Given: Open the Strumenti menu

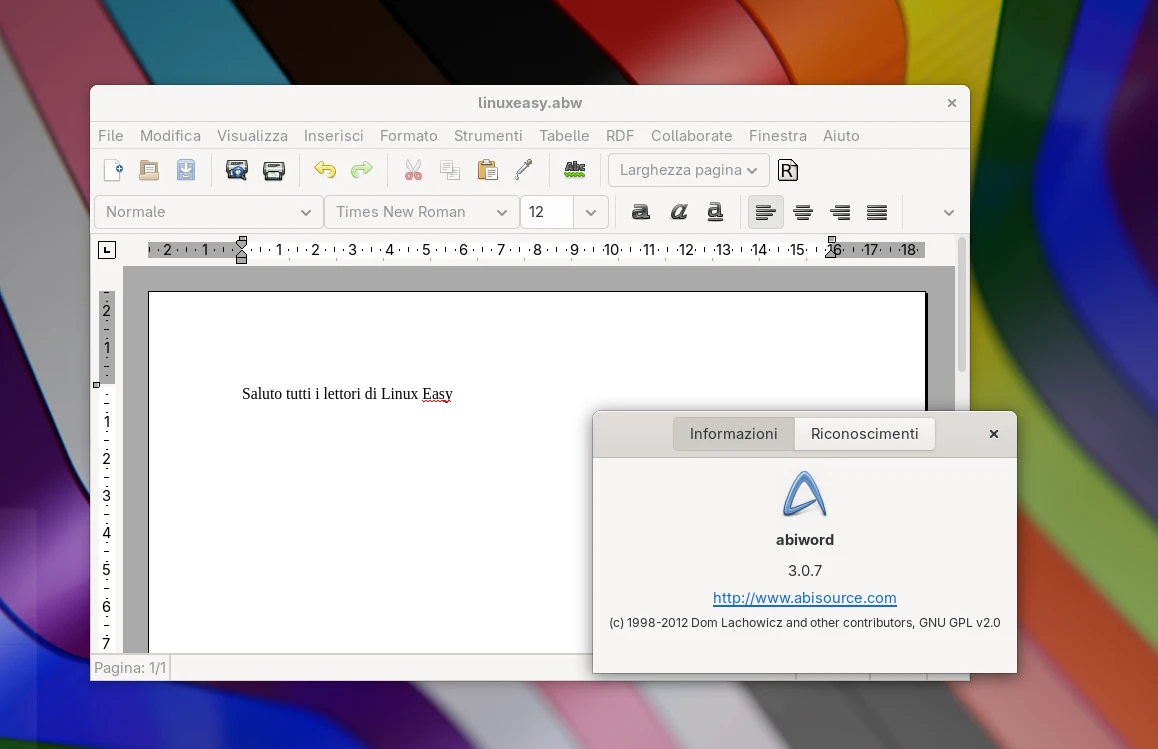Looking at the screenshot, I should pos(488,136).
